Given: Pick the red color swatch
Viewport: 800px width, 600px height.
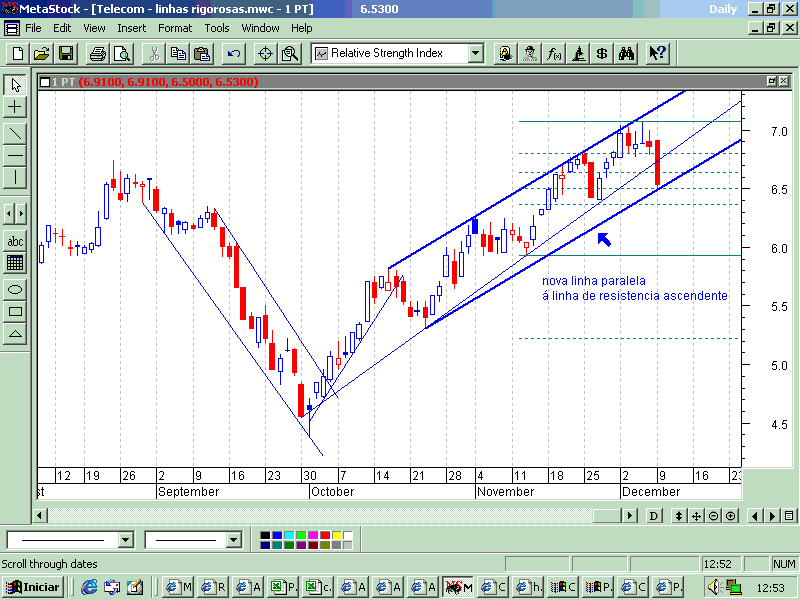Looking at the screenshot, I should (x=324, y=535).
